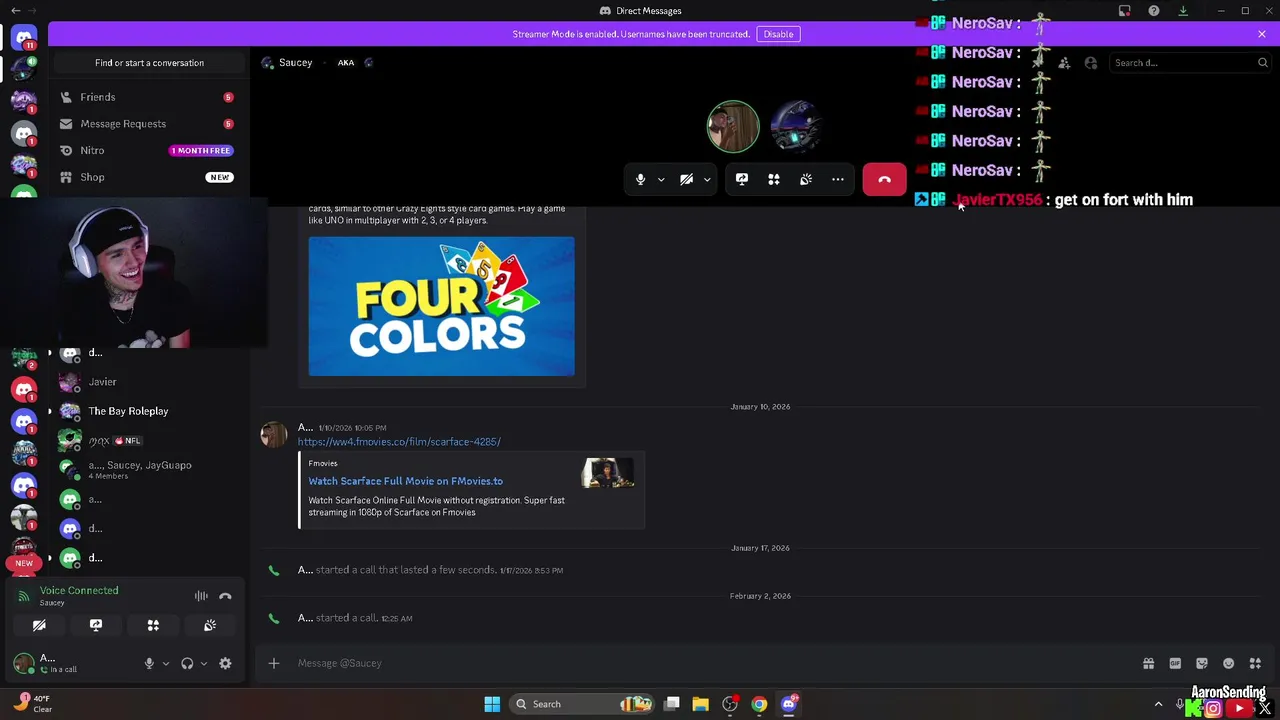The width and height of the screenshot is (1280, 720).
Task: Click the taskbar Search box
Action: (x=583, y=704)
